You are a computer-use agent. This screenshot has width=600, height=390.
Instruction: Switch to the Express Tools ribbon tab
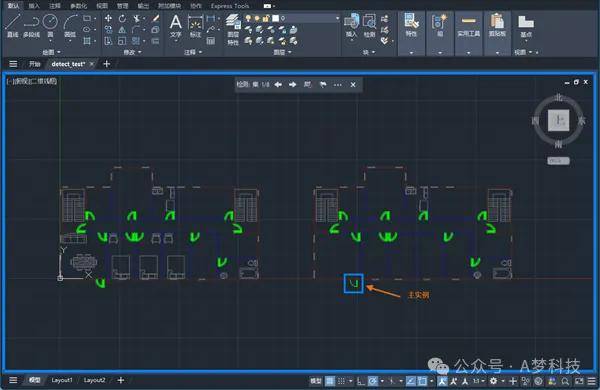point(230,6)
